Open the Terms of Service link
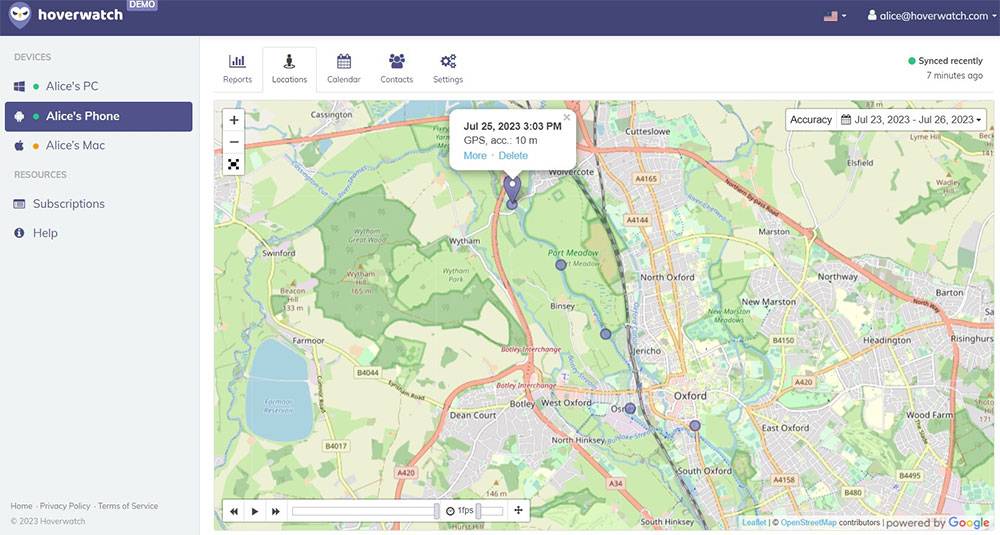Screen dimensions: 1000x535 tap(128, 506)
